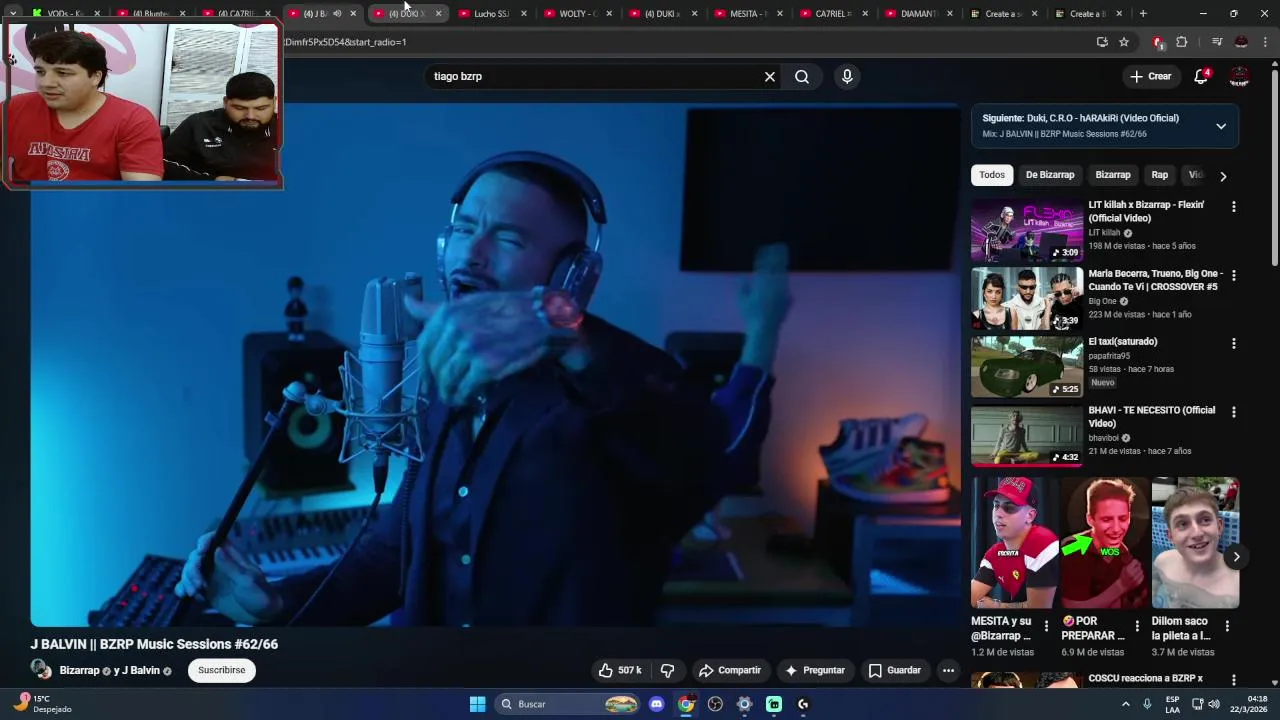Clear the YouTube search box text

pyautogui.click(x=770, y=77)
